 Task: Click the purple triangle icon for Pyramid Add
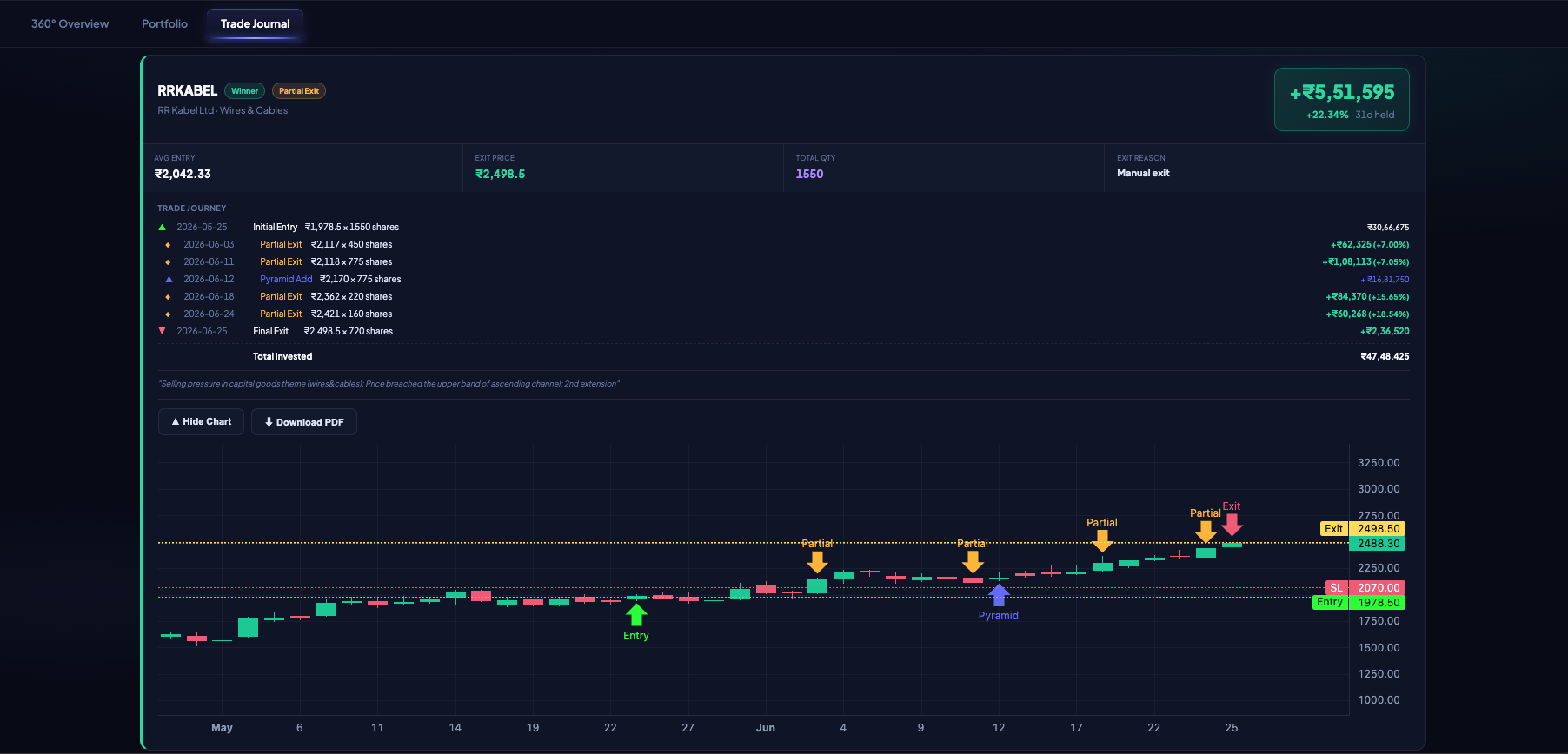(169, 279)
